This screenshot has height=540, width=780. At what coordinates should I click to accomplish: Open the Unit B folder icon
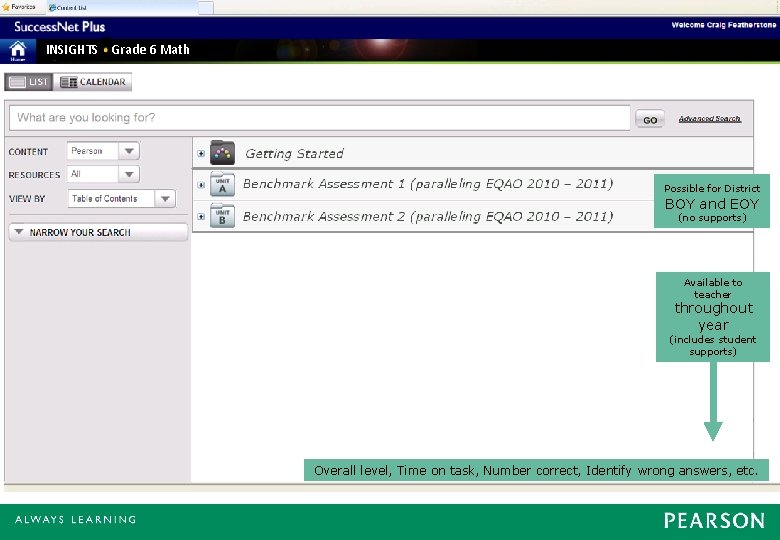[222, 216]
